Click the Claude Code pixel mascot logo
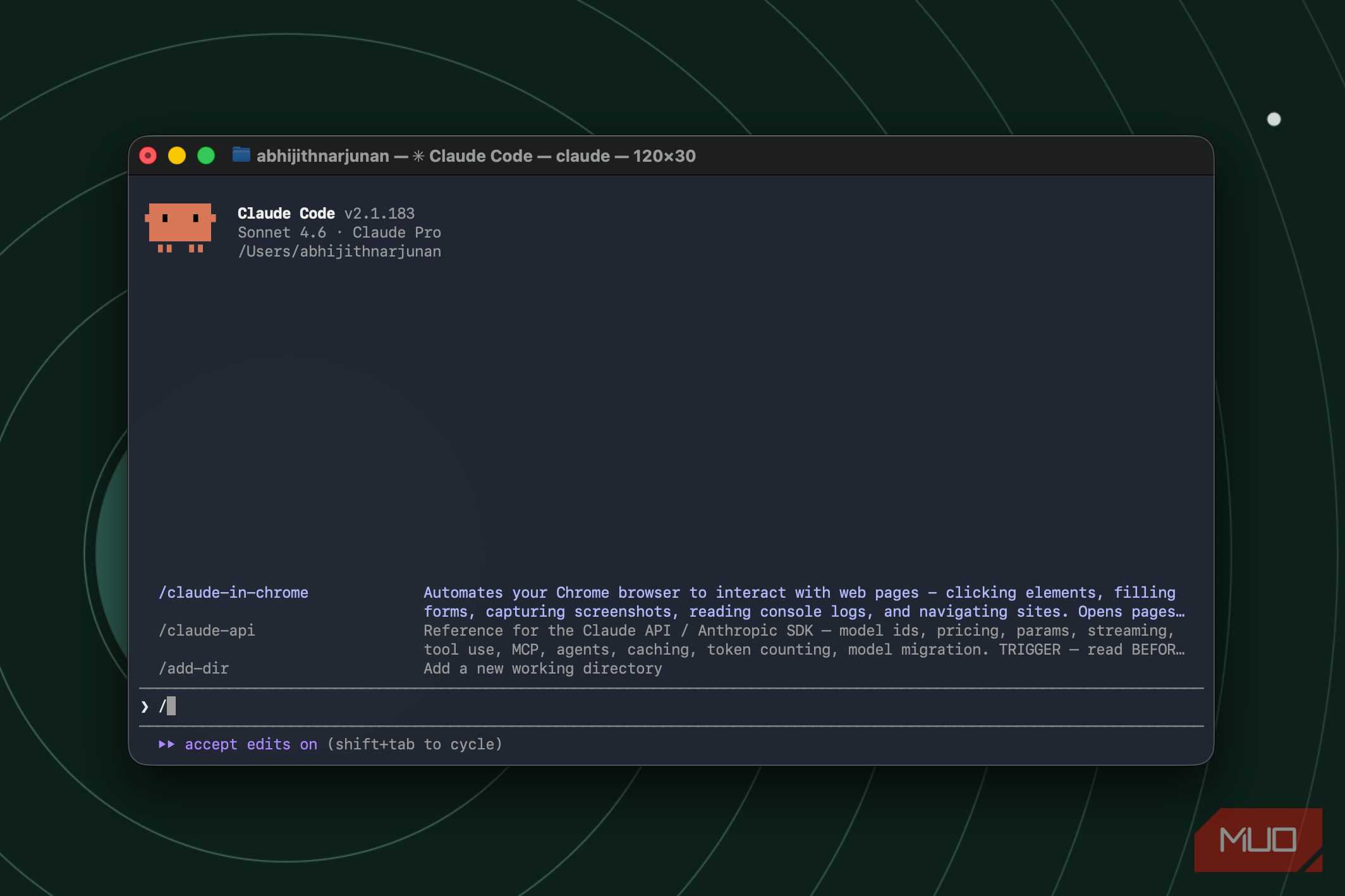1345x896 pixels. (180, 228)
